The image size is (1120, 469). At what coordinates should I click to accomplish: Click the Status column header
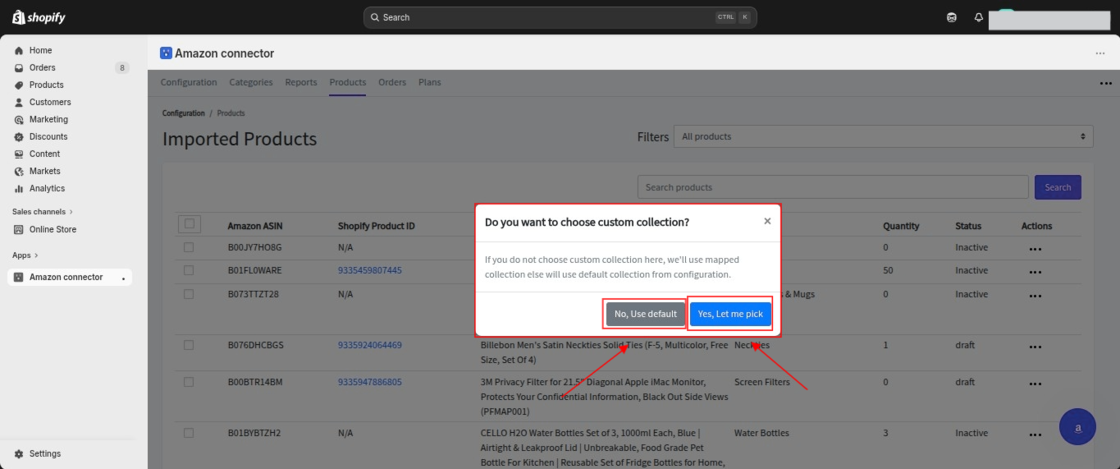coord(968,226)
